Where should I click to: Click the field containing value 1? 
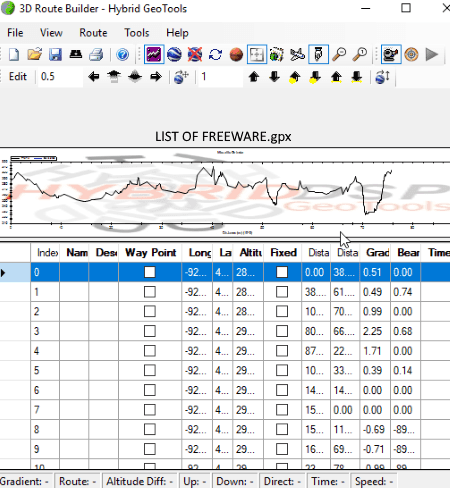coord(220,77)
